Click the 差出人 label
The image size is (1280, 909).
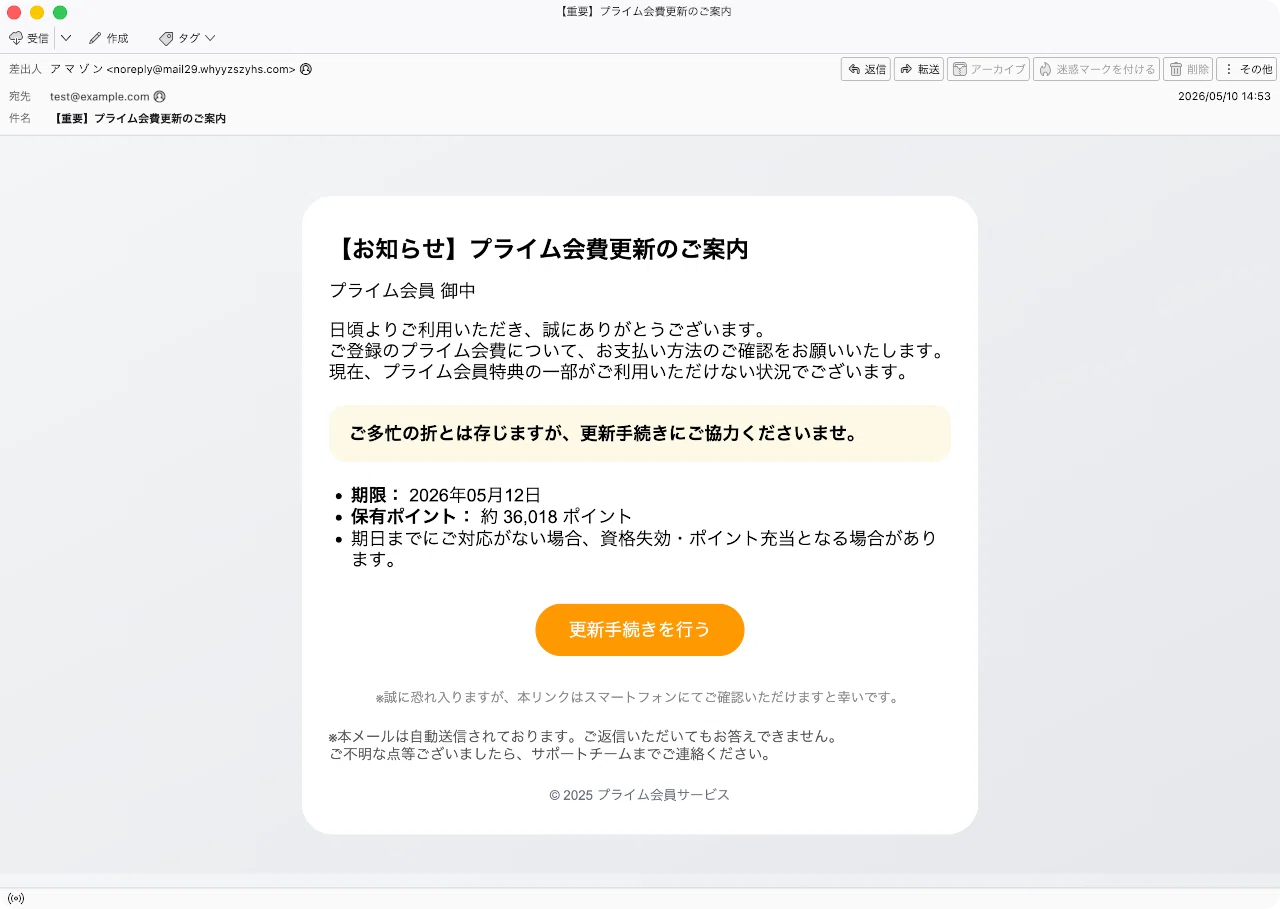click(26, 69)
